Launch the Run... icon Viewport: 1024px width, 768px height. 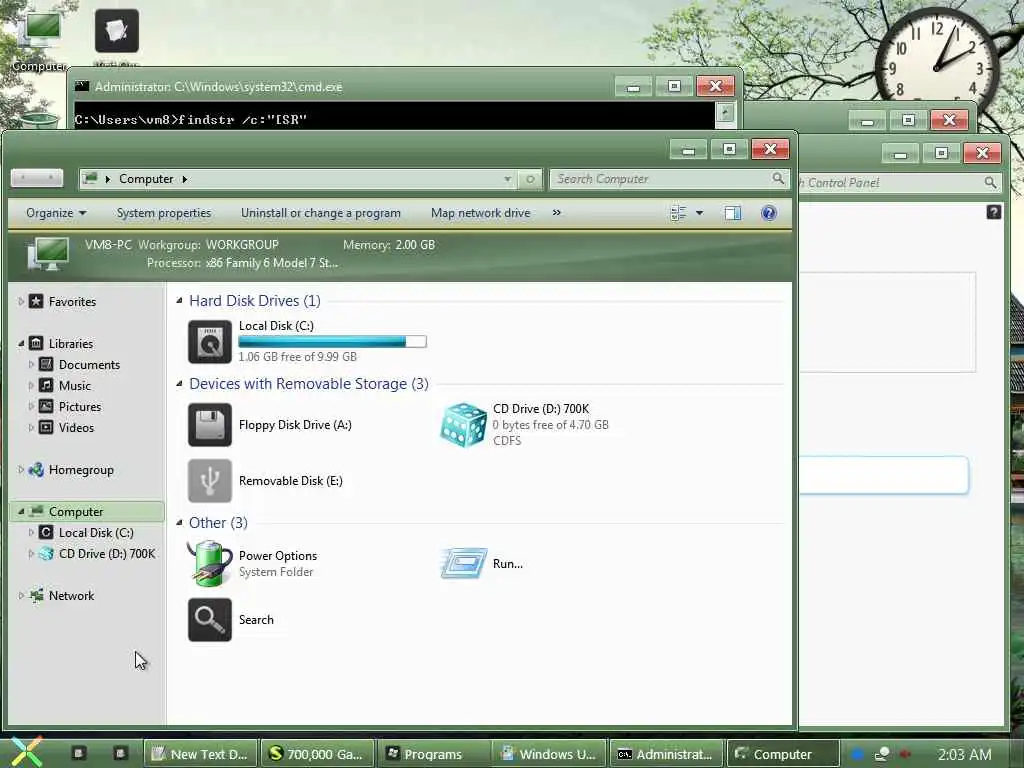[x=464, y=563]
